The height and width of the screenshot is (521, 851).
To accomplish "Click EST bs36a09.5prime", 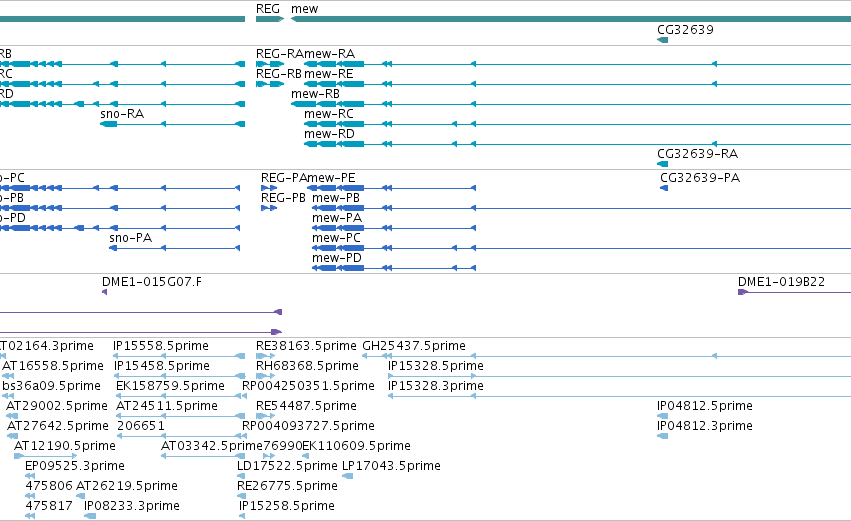I will (x=52, y=386).
